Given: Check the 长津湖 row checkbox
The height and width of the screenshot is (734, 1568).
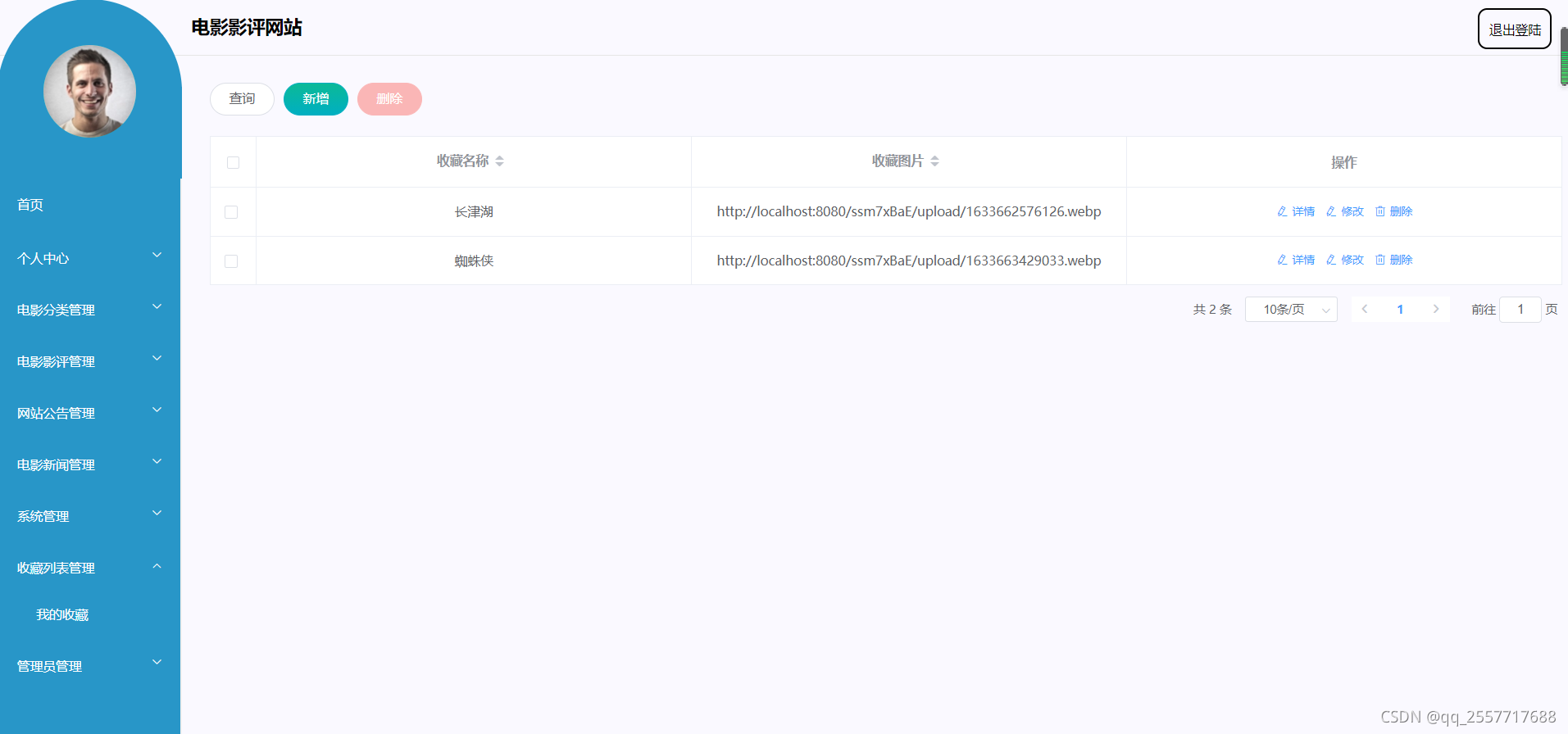Looking at the screenshot, I should (x=231, y=212).
